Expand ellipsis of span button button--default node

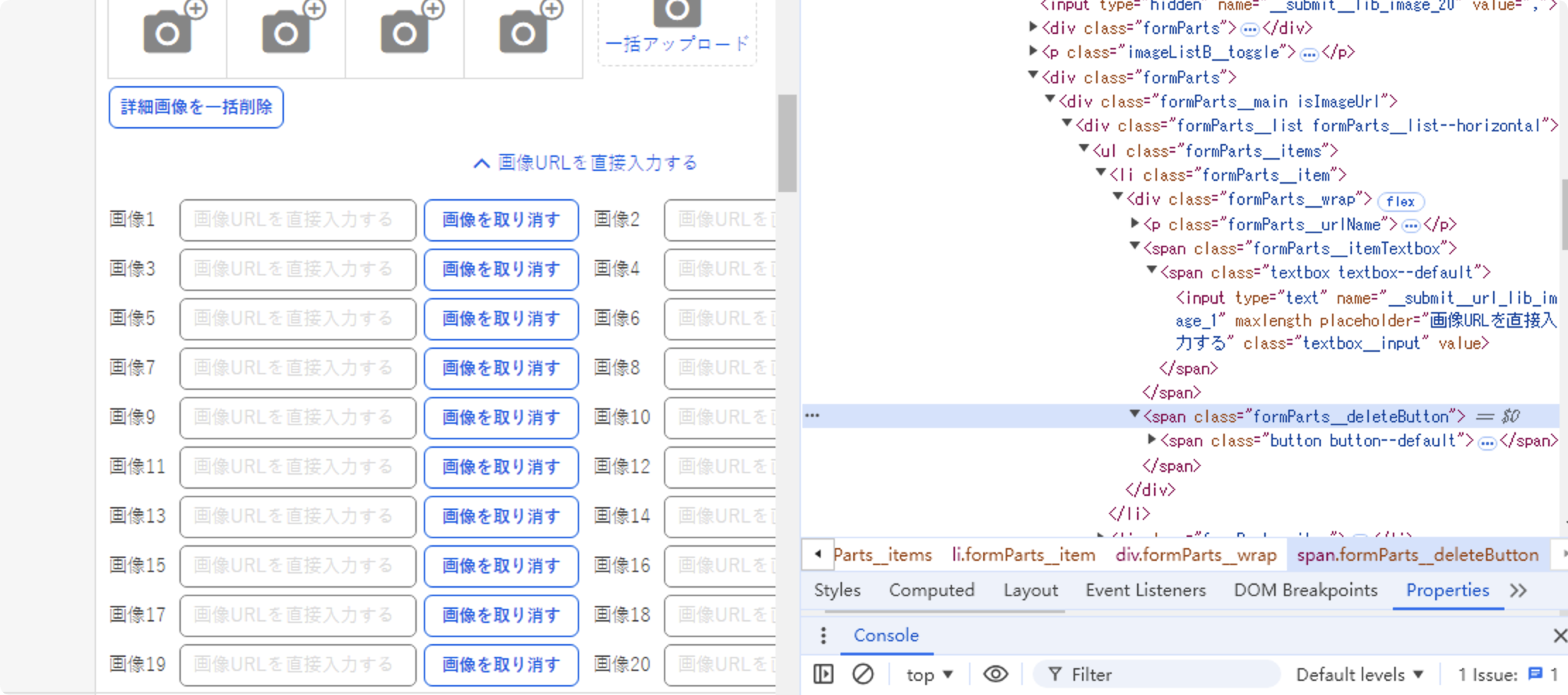coord(1487,443)
